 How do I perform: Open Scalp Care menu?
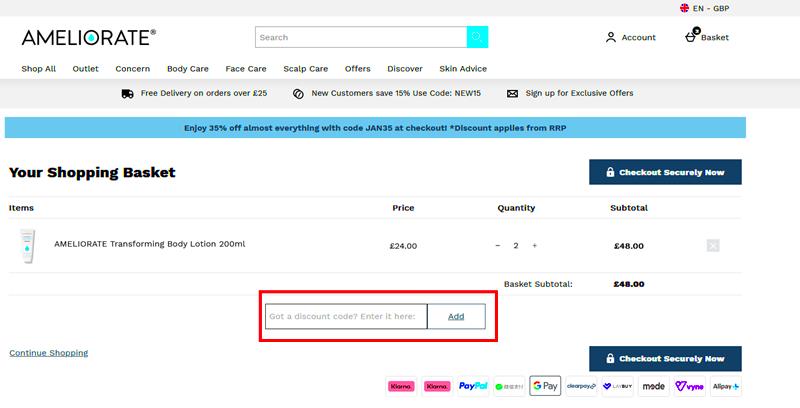[x=306, y=69]
